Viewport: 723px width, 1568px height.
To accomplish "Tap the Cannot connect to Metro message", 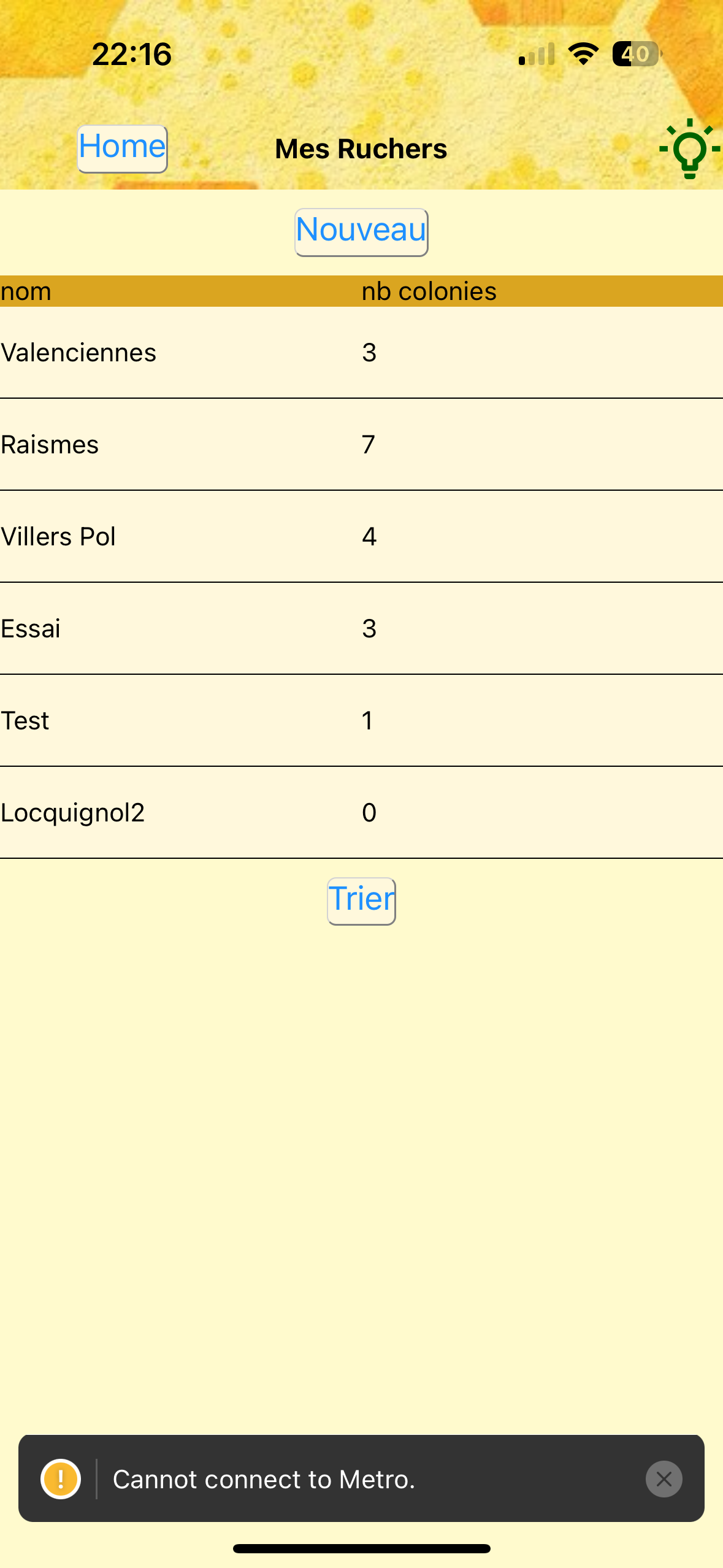I will tap(264, 1479).
